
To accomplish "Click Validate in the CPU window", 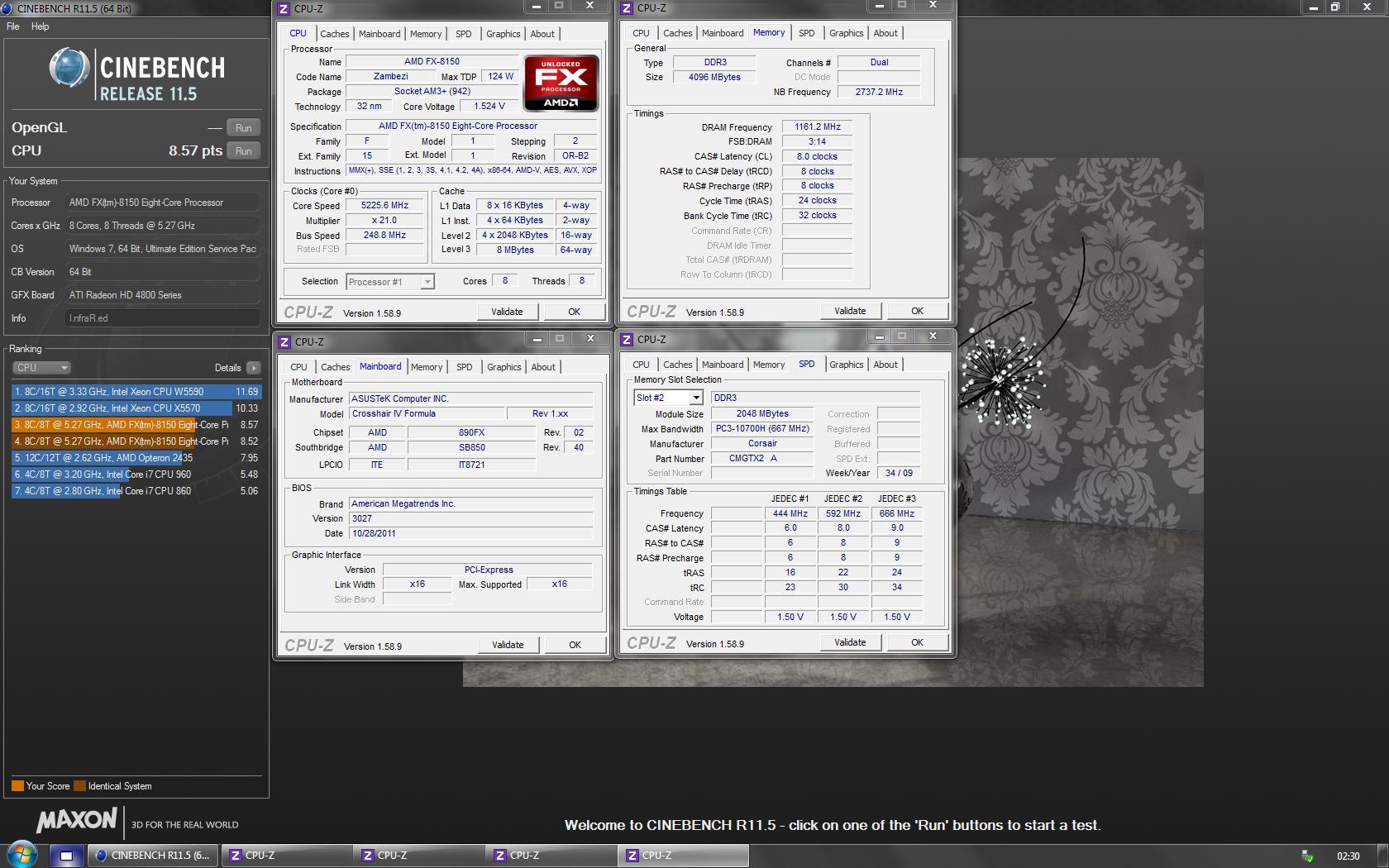I will pyautogui.click(x=507, y=312).
